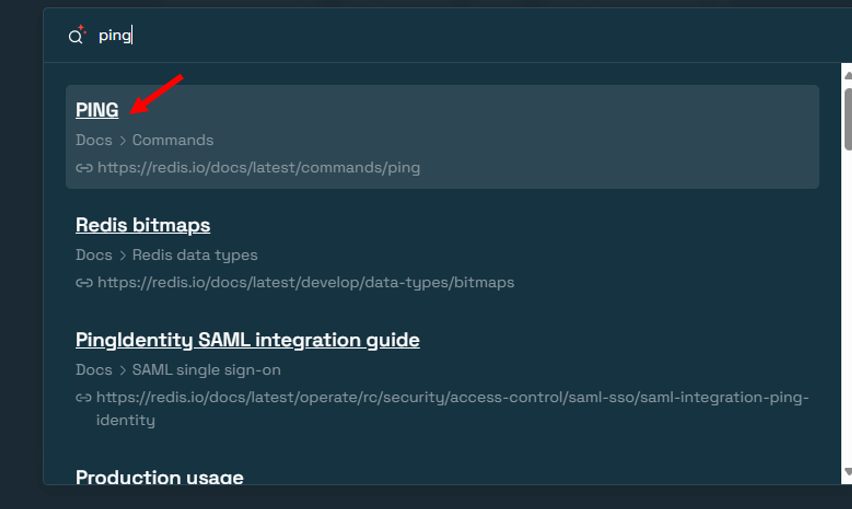Click the breadcrumb chevron before Commands
This screenshot has height=509, width=852.
[122, 141]
